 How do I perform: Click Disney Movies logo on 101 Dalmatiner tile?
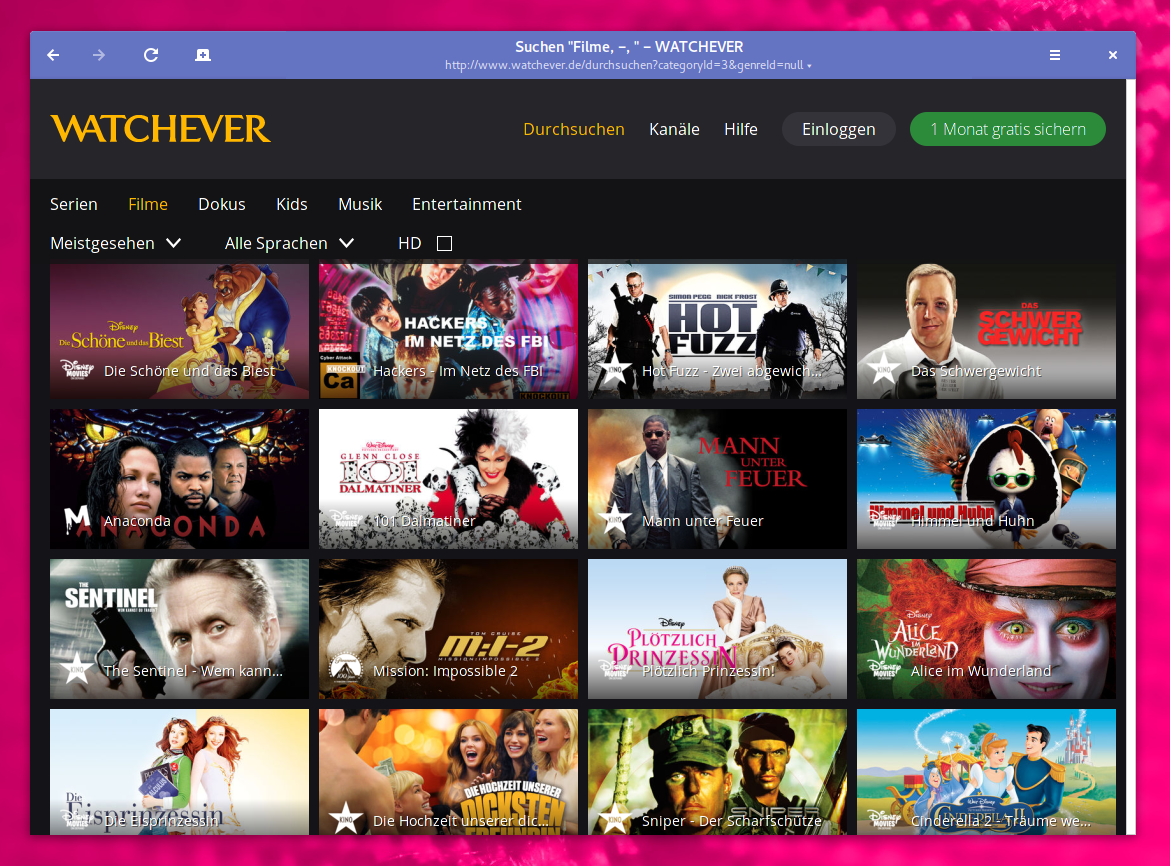coord(346,519)
